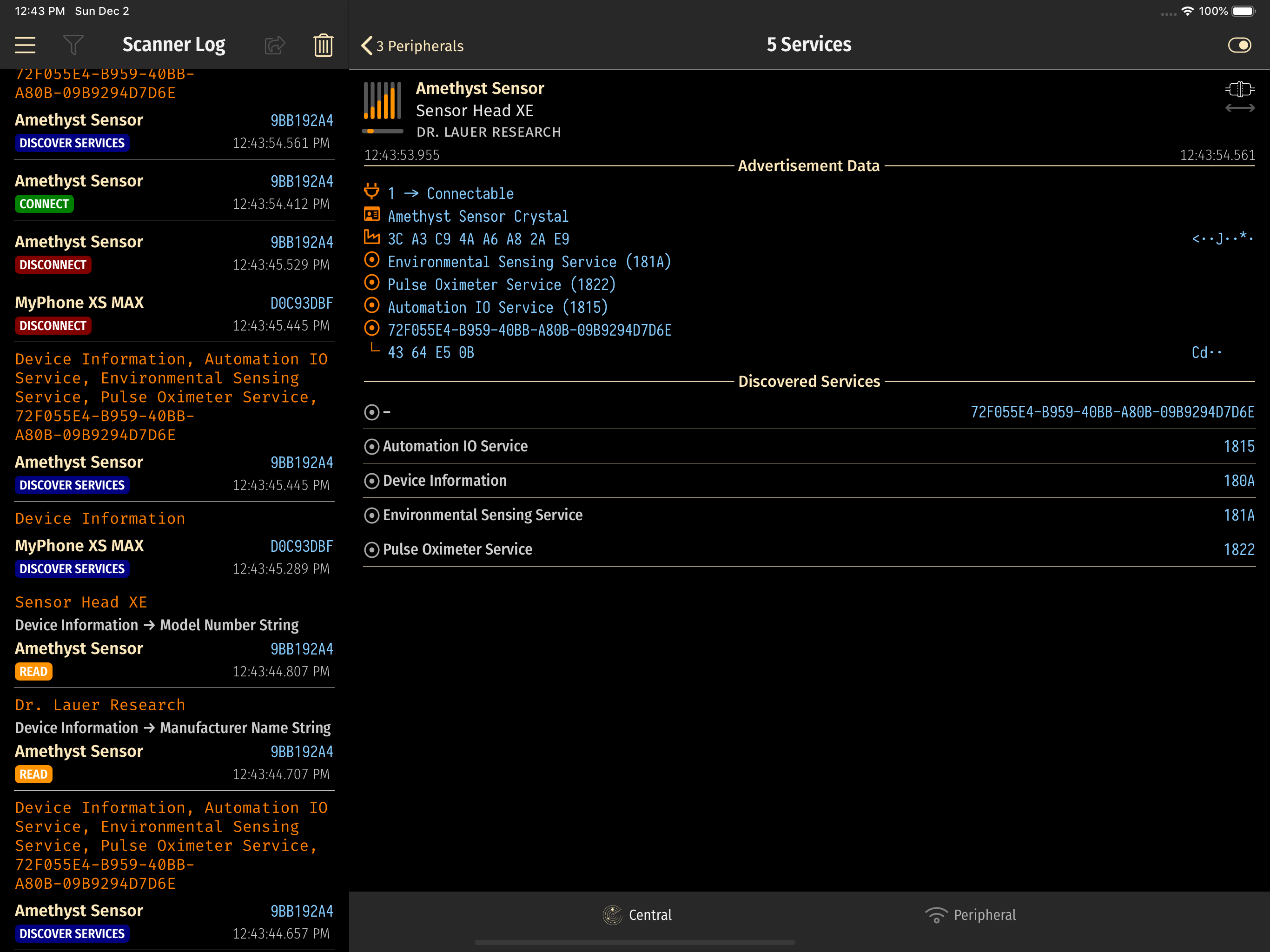Open Device Information 180A service row
Screen dimensions: 1270x952
point(809,481)
